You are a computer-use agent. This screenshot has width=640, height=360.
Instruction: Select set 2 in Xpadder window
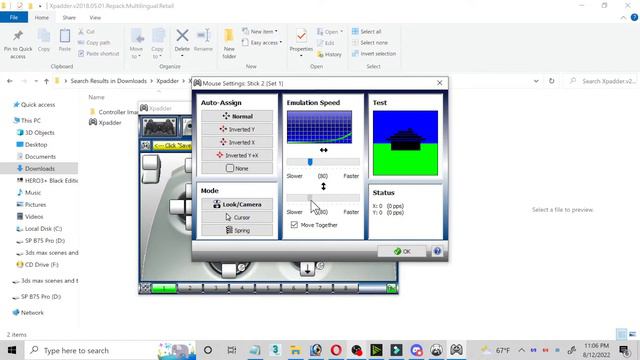click(x=190, y=289)
